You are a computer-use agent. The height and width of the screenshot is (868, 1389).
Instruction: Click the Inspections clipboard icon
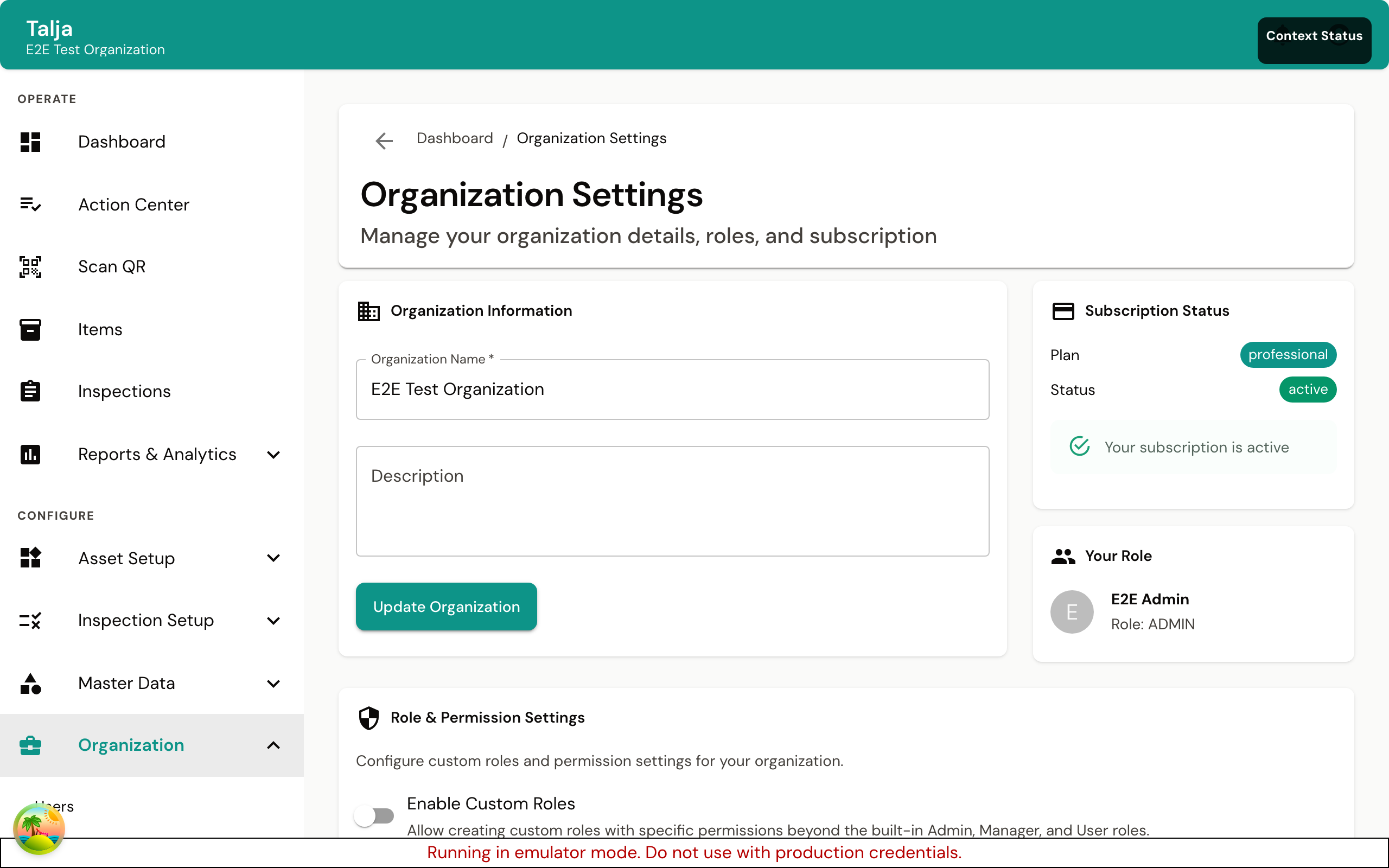[x=30, y=391]
